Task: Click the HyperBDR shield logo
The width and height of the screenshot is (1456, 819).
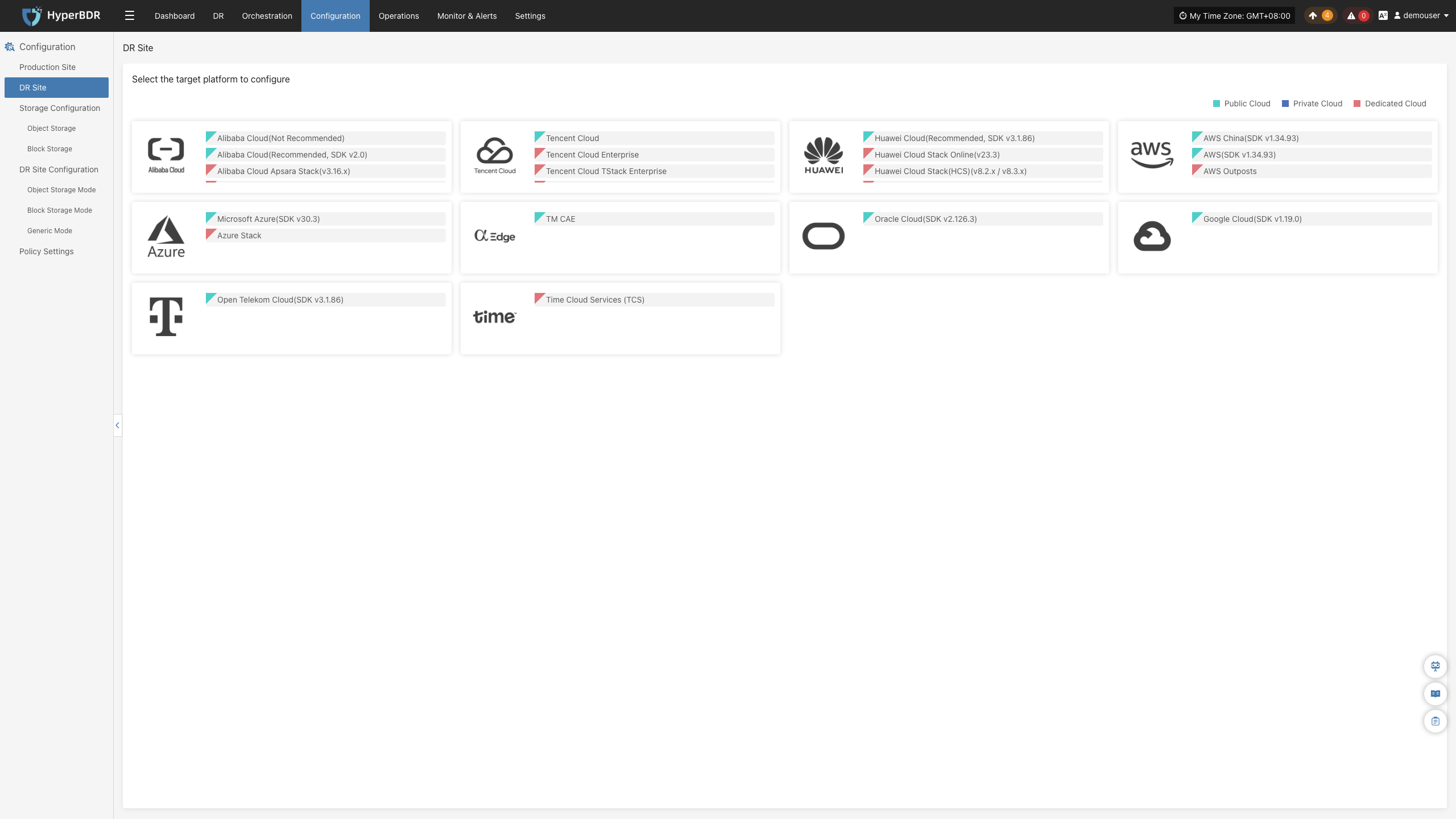Action: pyautogui.click(x=31, y=16)
